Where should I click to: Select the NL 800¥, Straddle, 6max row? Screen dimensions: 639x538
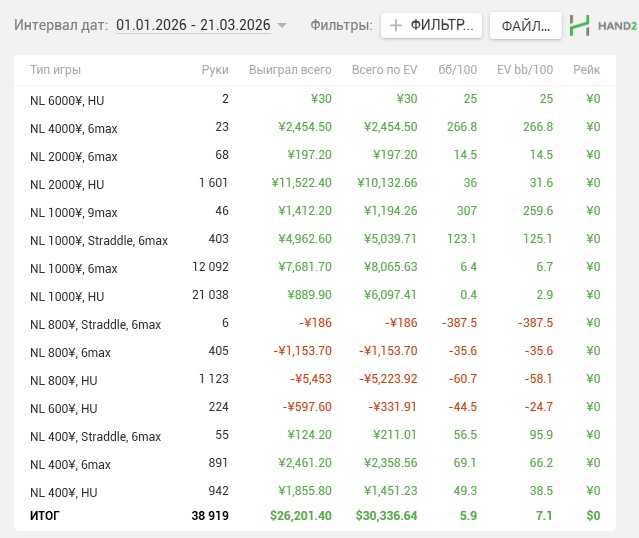click(x=96, y=324)
